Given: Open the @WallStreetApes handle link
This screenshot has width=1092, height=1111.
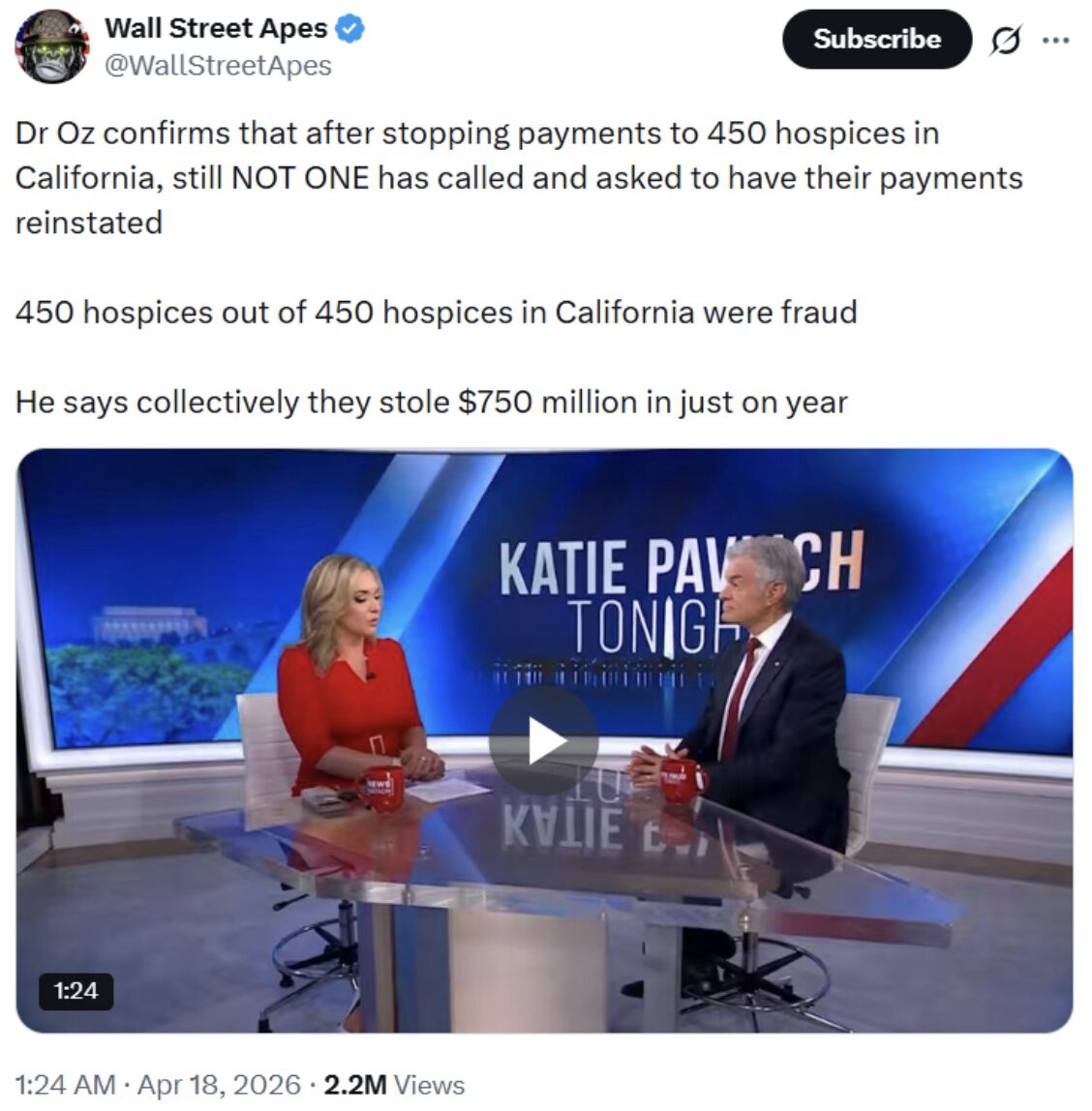Looking at the screenshot, I should point(218,66).
